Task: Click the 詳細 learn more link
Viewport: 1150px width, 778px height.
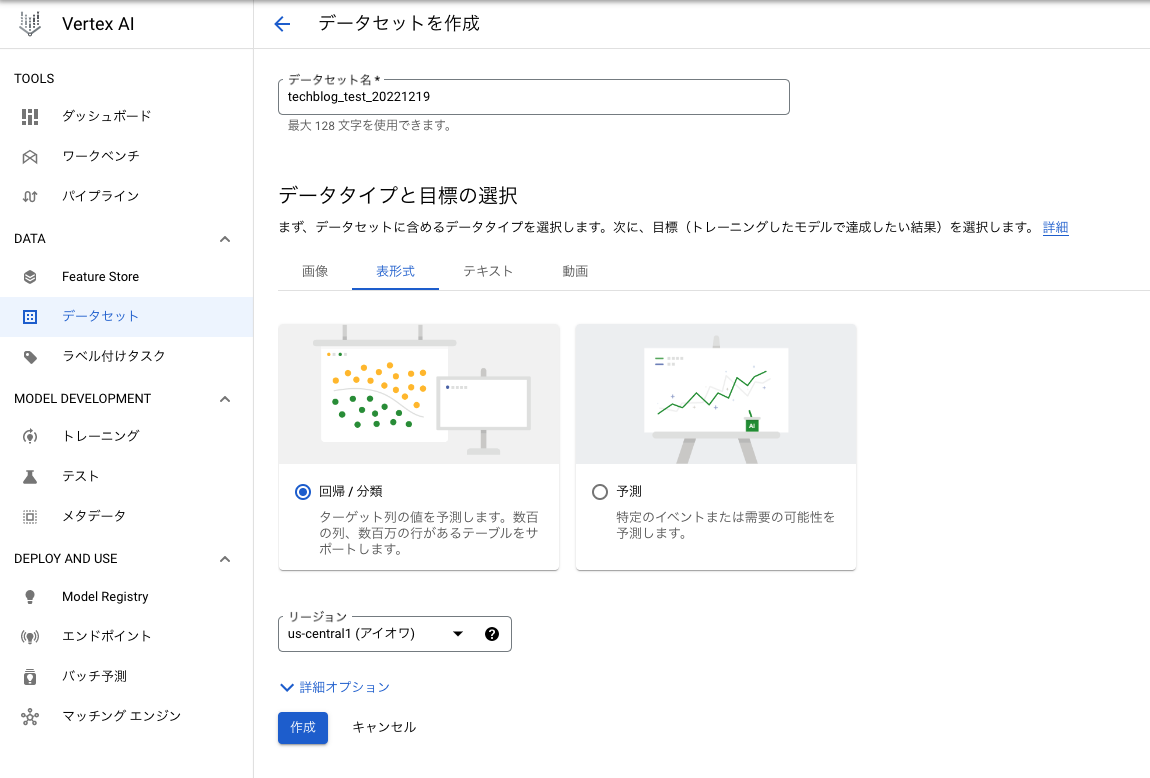Action: (x=1055, y=228)
